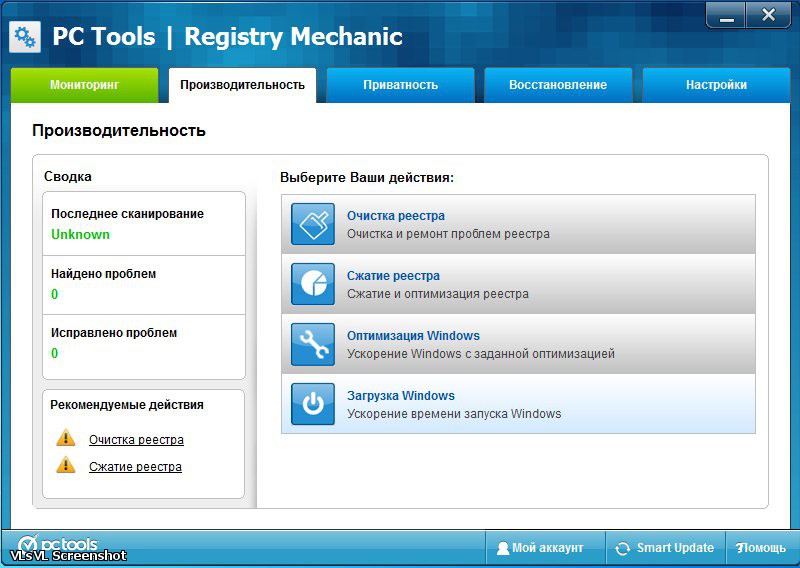The width and height of the screenshot is (800, 568).
Task: Minimize the Registry Mechanic window
Action: click(x=725, y=15)
